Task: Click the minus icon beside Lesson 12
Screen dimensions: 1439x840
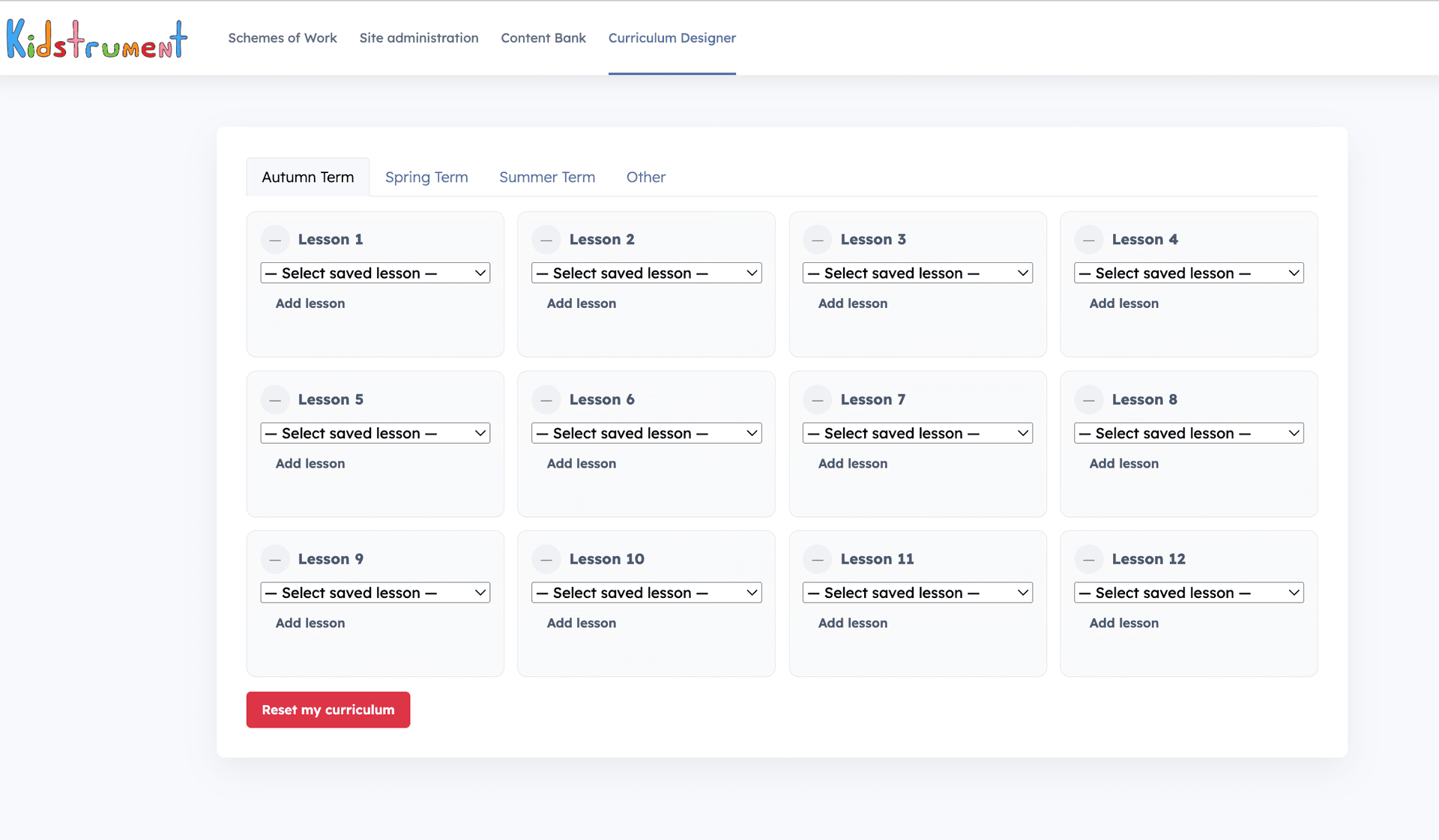Action: click(1089, 560)
